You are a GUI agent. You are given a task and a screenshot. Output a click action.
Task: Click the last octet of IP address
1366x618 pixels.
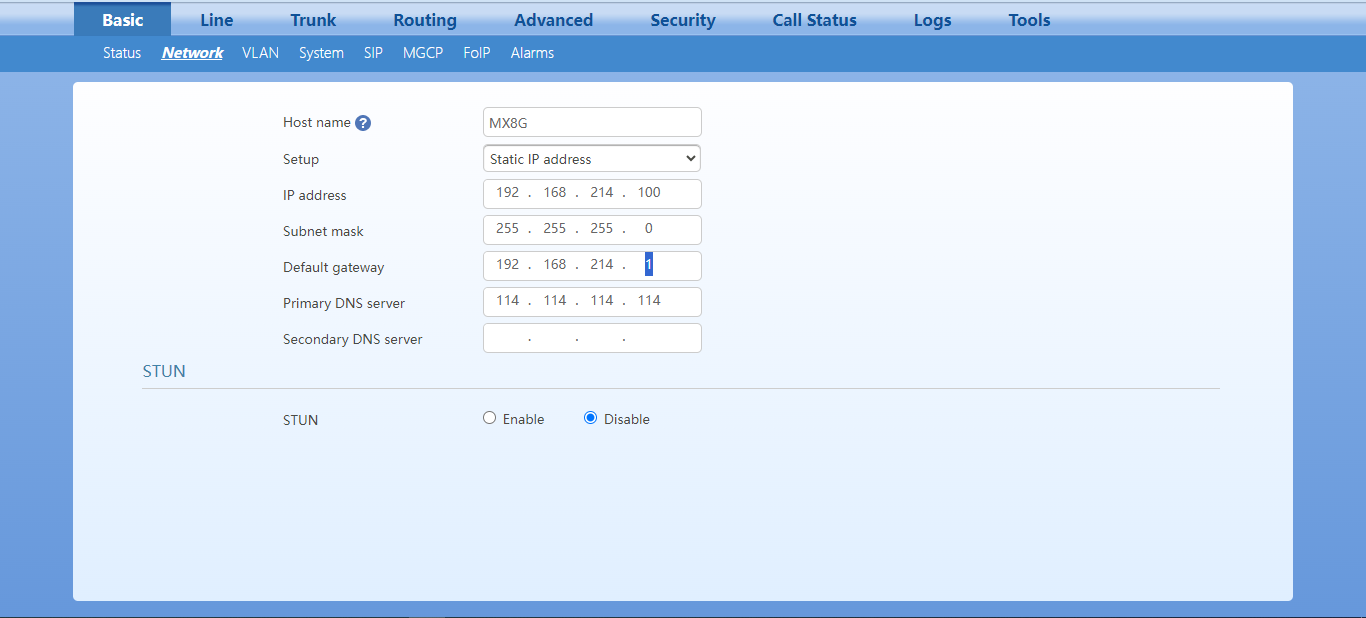point(650,193)
